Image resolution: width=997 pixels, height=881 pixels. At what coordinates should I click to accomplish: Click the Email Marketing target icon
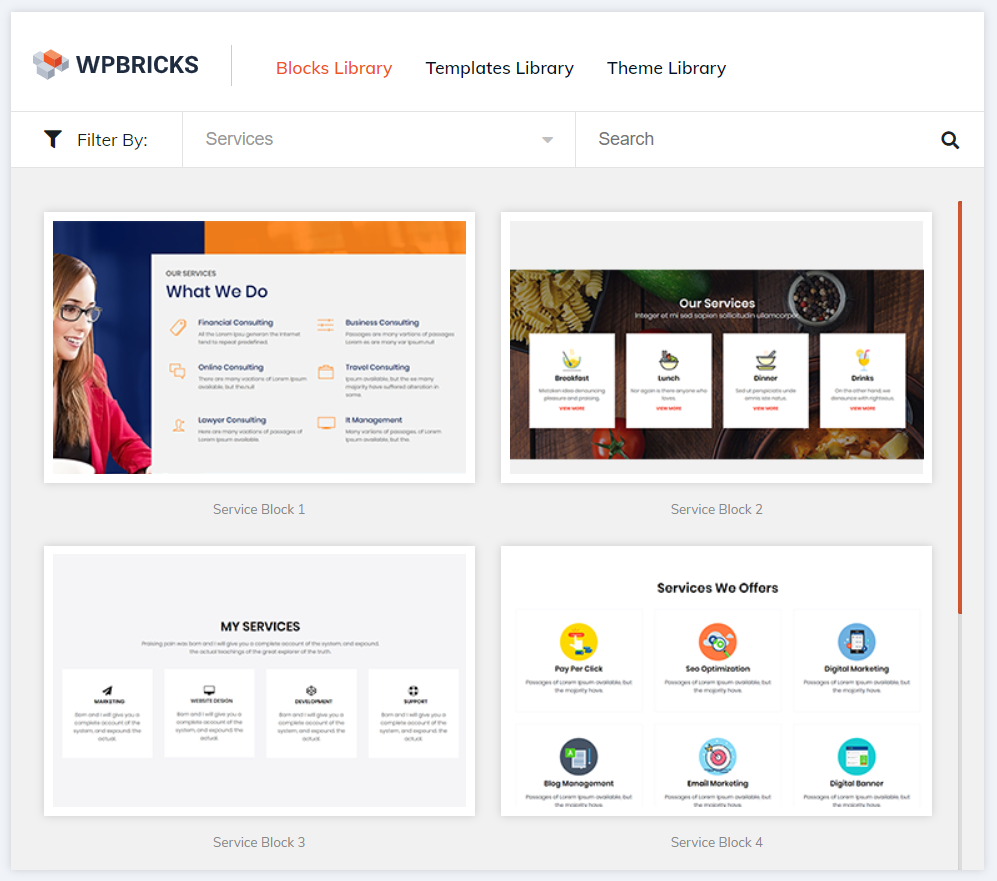[x=717, y=757]
